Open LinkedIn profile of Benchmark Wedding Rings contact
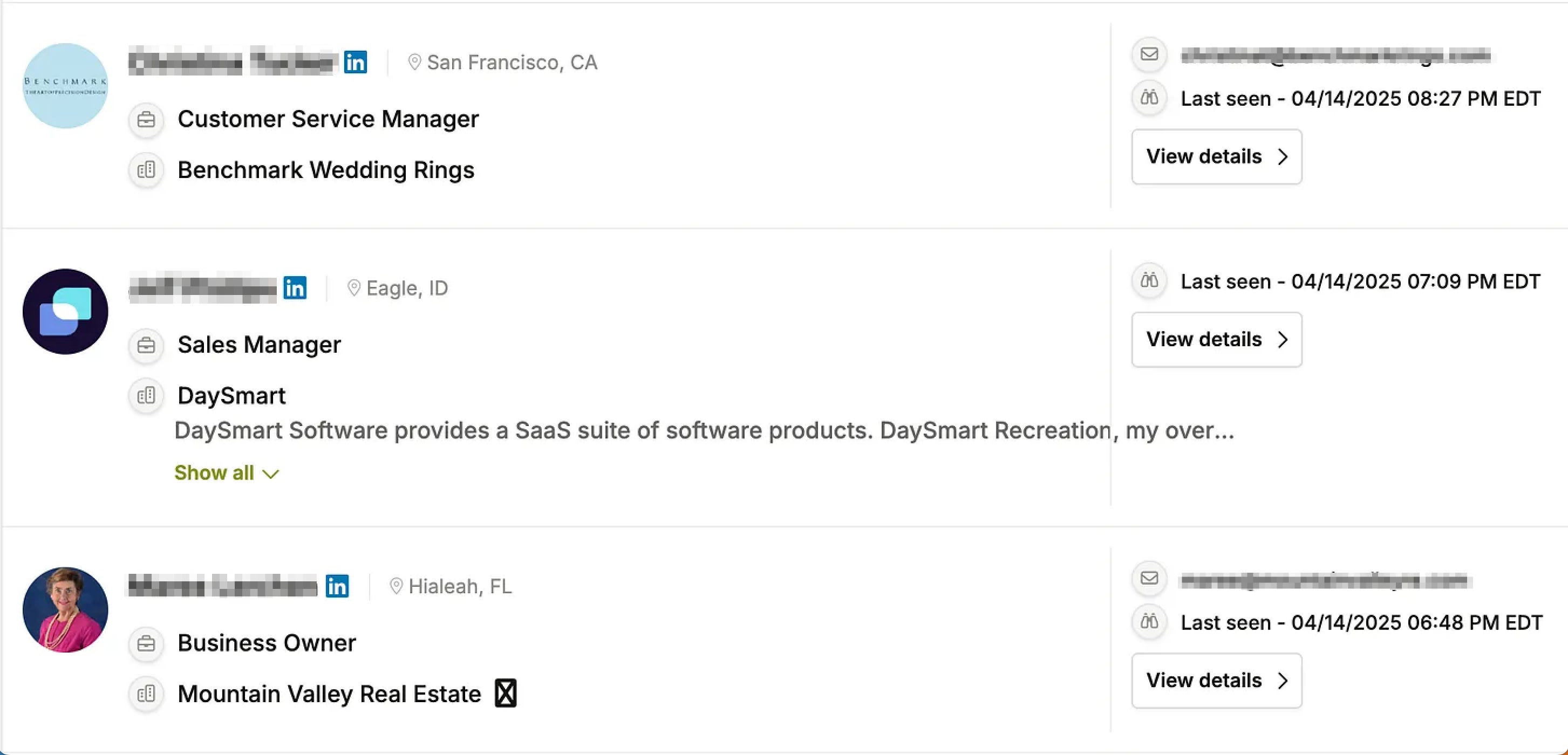This screenshot has height=755, width=1568. [x=356, y=62]
